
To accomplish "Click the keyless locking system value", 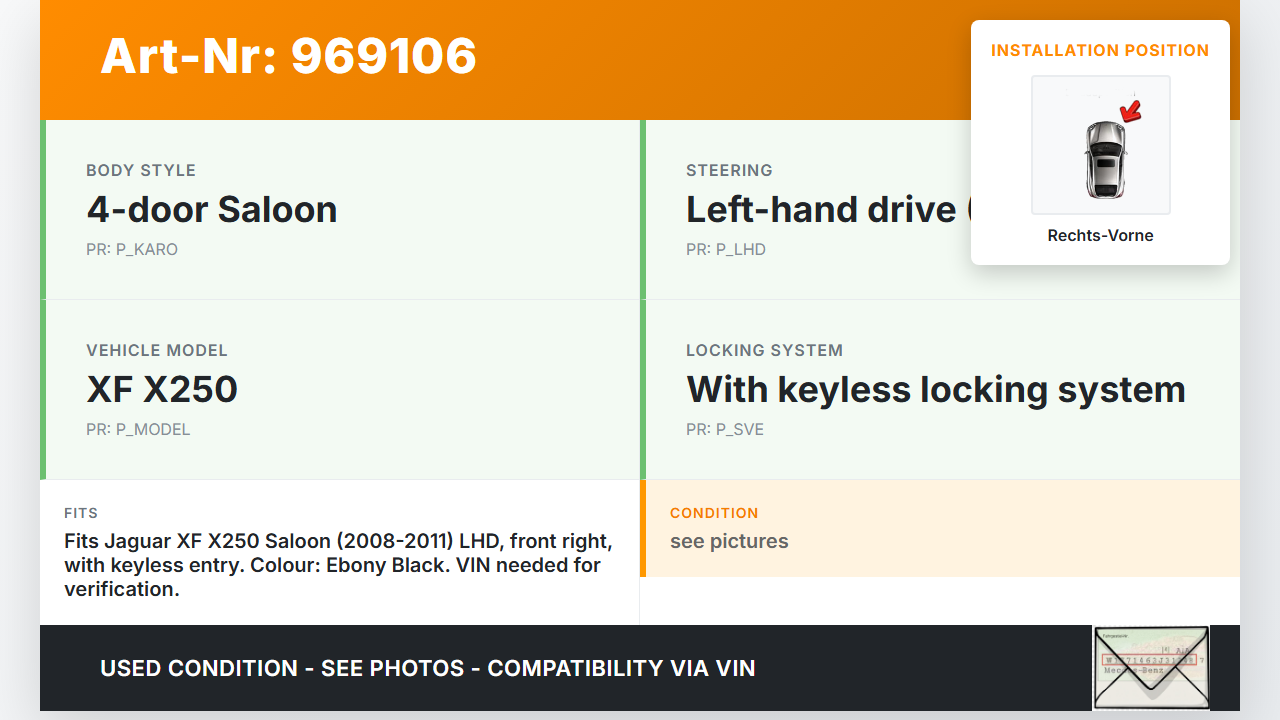I will [935, 389].
